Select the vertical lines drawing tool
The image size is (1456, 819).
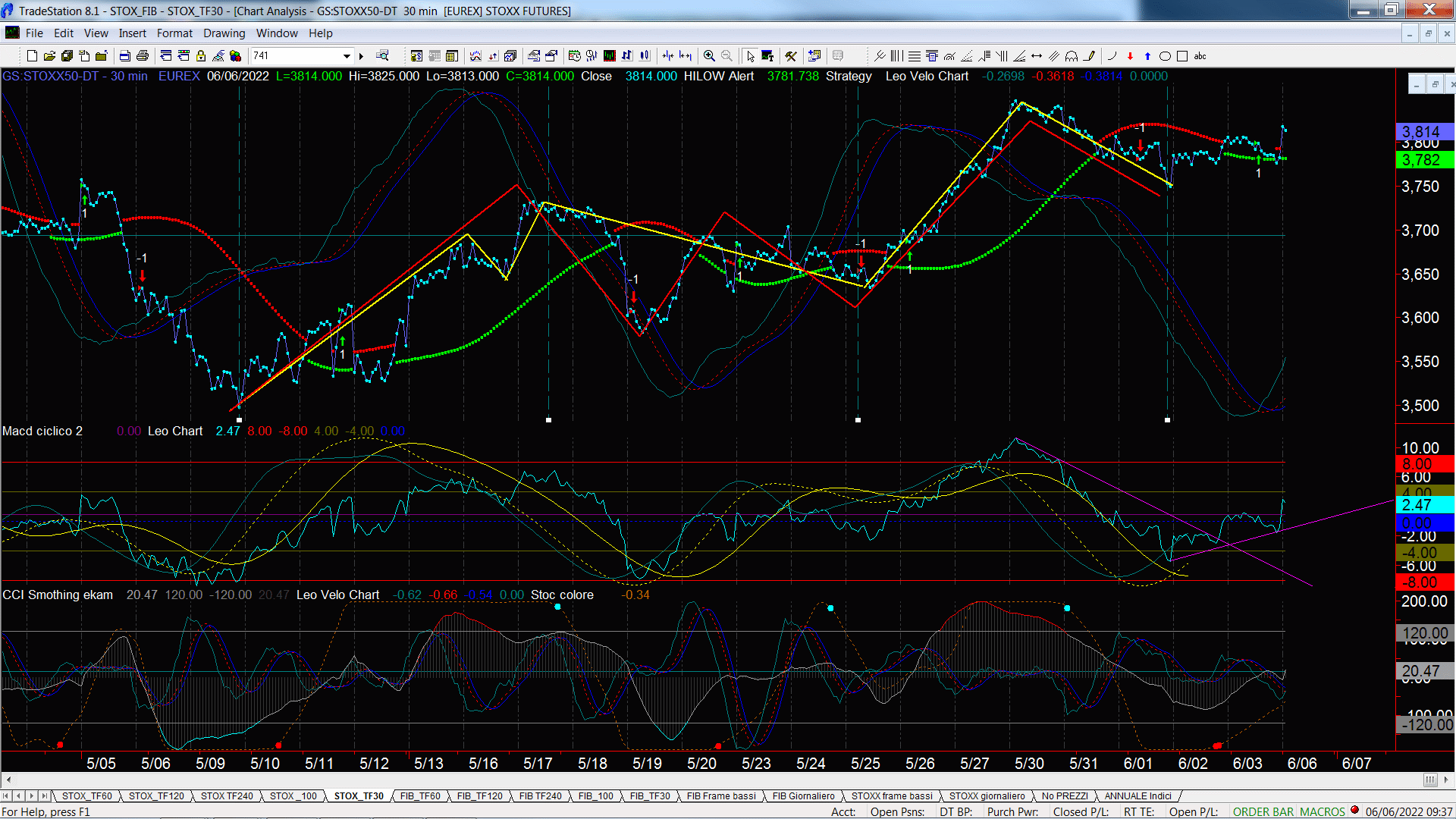[897, 56]
